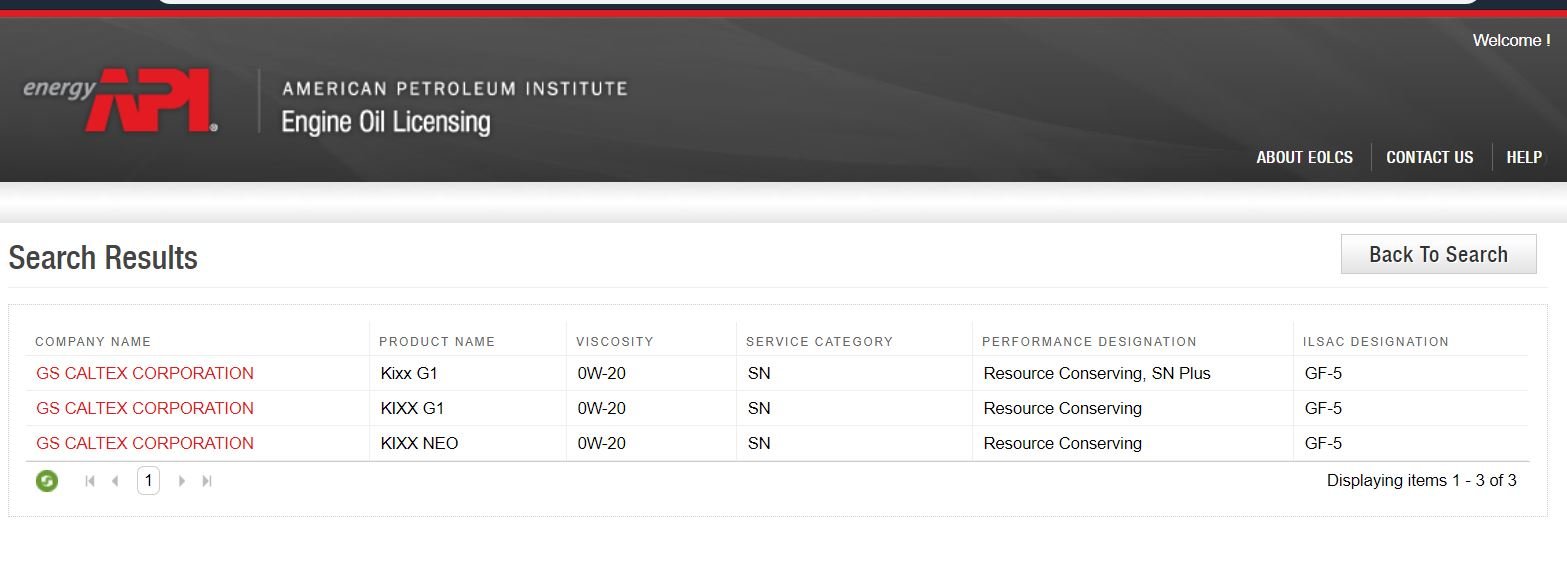
Task: Sort by the ILSAC DESIGNATION column header
Action: point(1376,341)
